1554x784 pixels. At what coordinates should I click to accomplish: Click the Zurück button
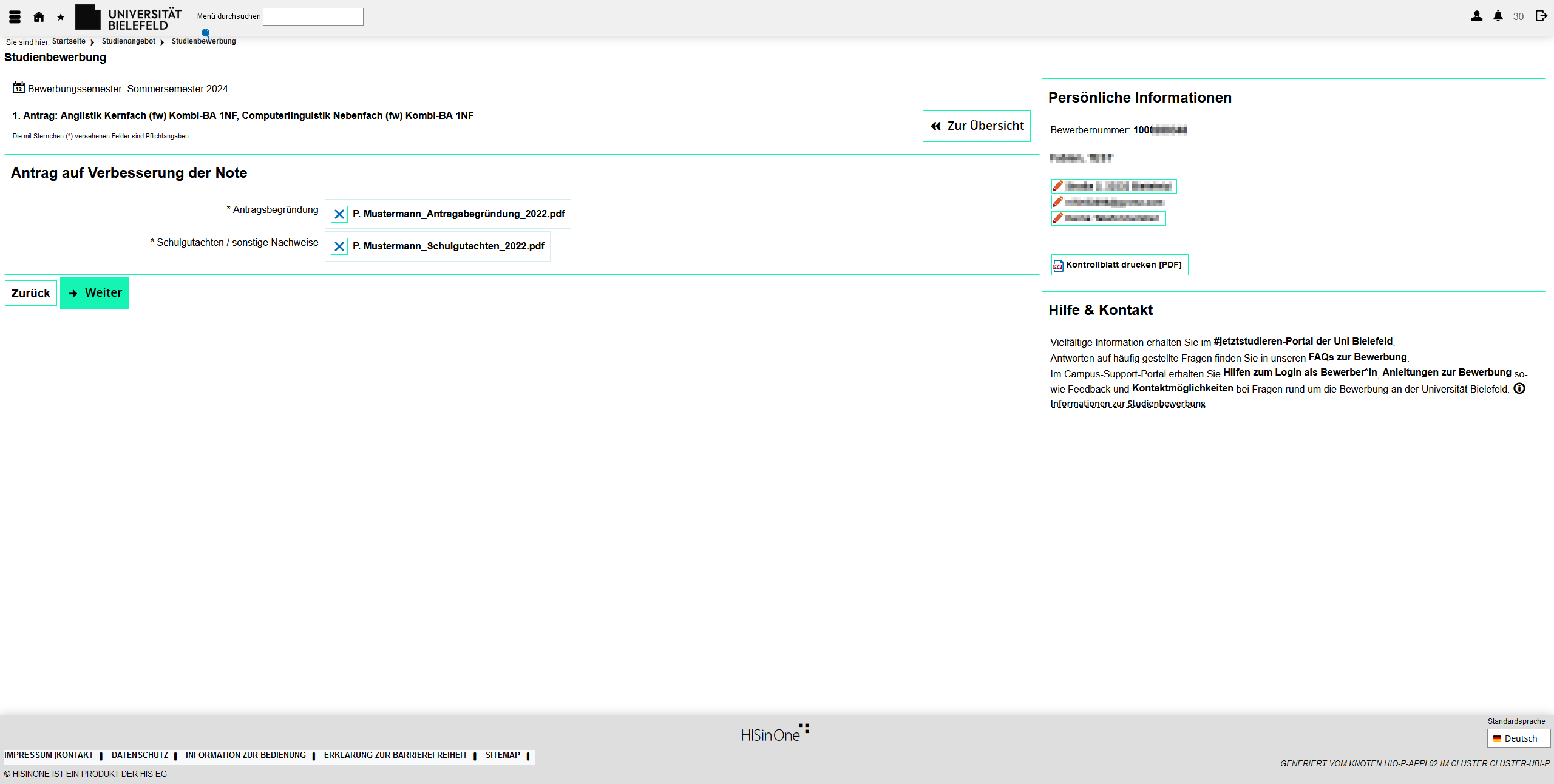[x=31, y=293]
